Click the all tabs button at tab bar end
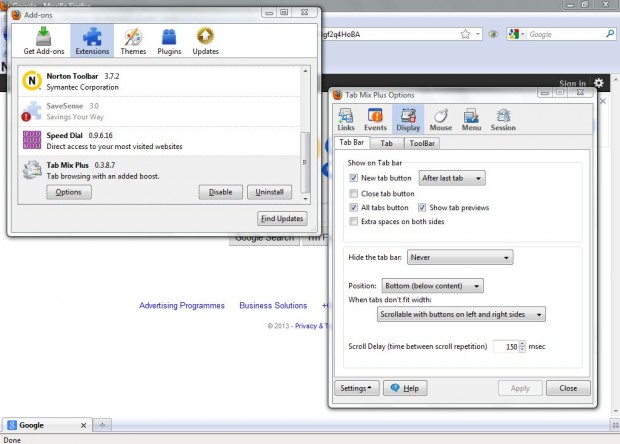Image resolution: width=620 pixels, height=444 pixels. (615, 425)
